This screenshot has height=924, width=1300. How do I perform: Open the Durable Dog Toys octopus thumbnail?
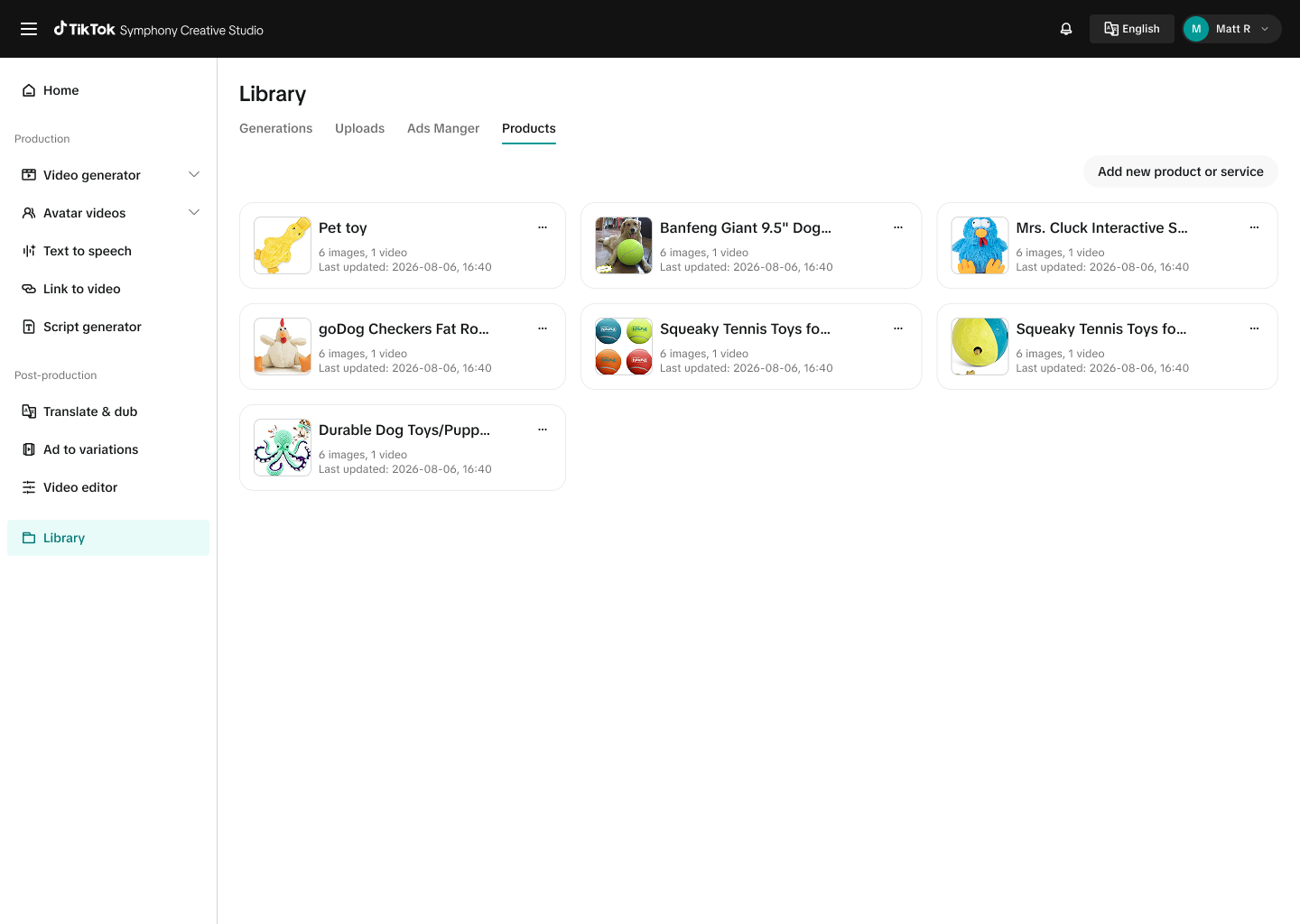point(283,448)
